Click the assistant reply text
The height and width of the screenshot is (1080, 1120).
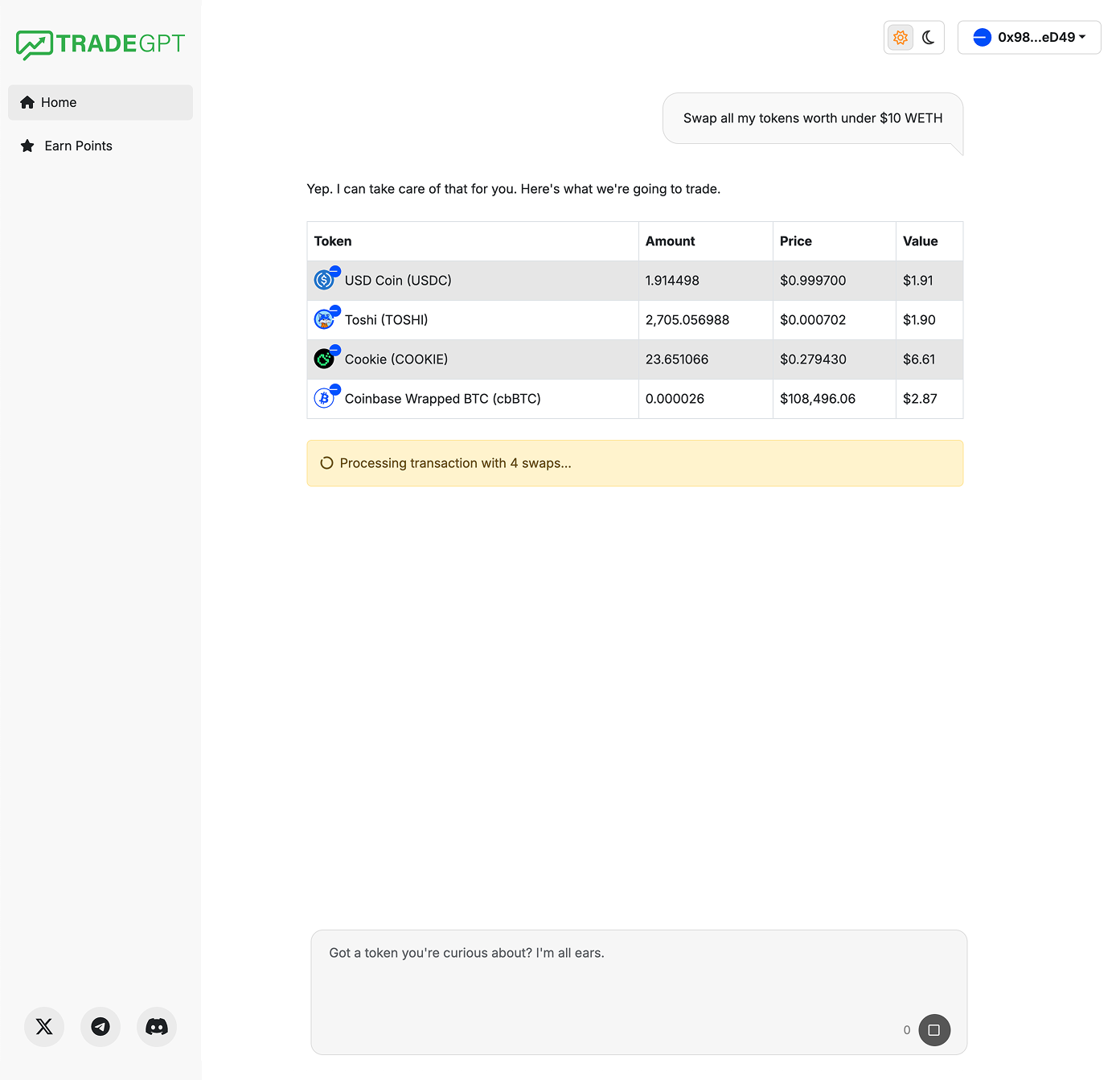pyautogui.click(x=514, y=189)
